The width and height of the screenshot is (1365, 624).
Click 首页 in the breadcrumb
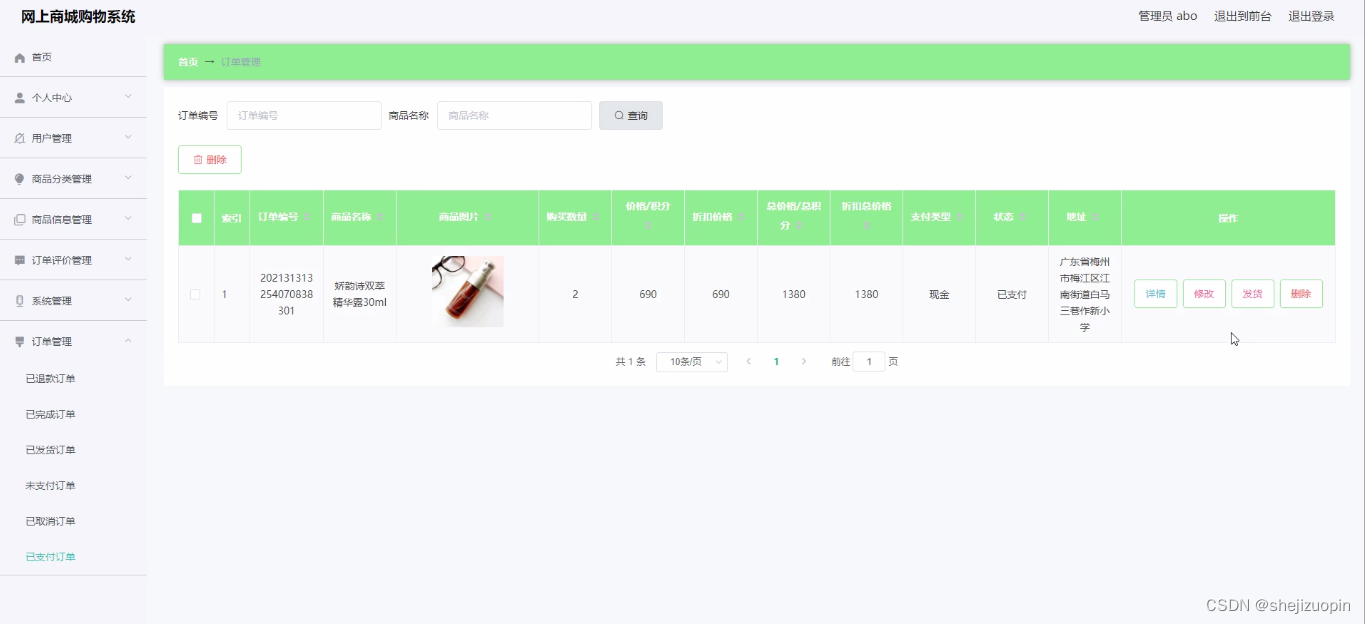pyautogui.click(x=188, y=62)
